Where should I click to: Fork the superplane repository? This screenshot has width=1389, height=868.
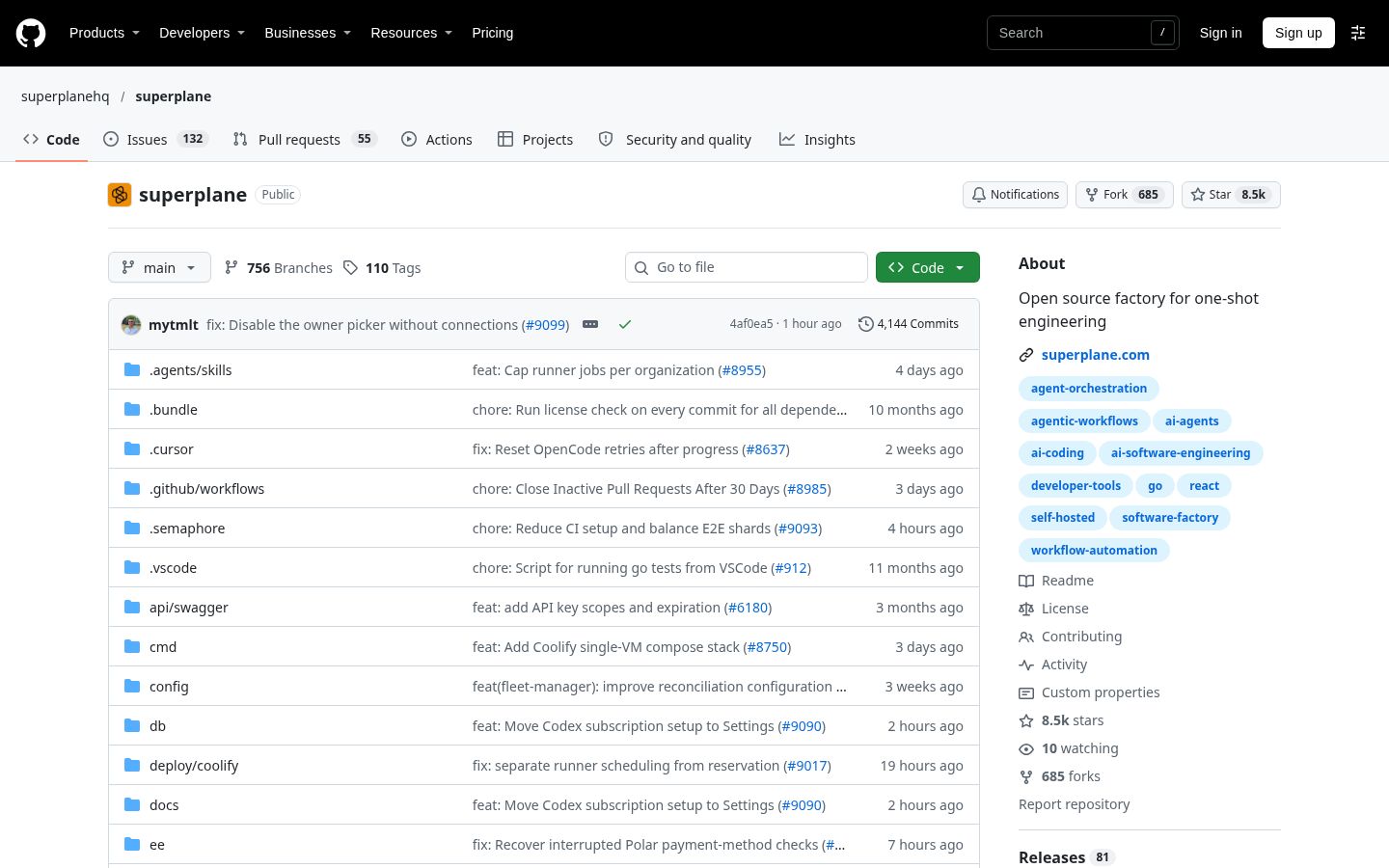click(x=1125, y=195)
